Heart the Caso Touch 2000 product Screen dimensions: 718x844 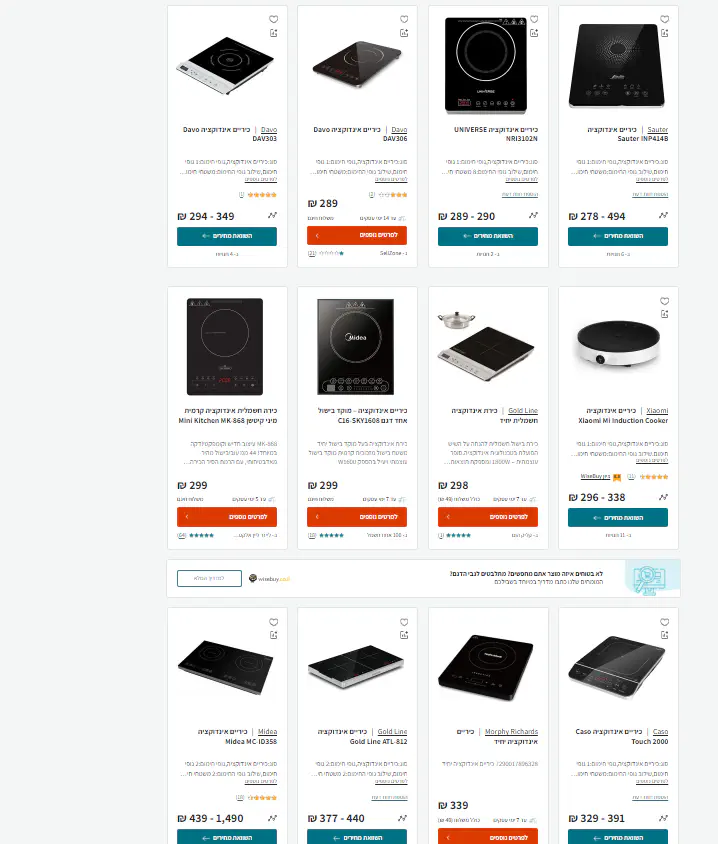pyautogui.click(x=665, y=622)
